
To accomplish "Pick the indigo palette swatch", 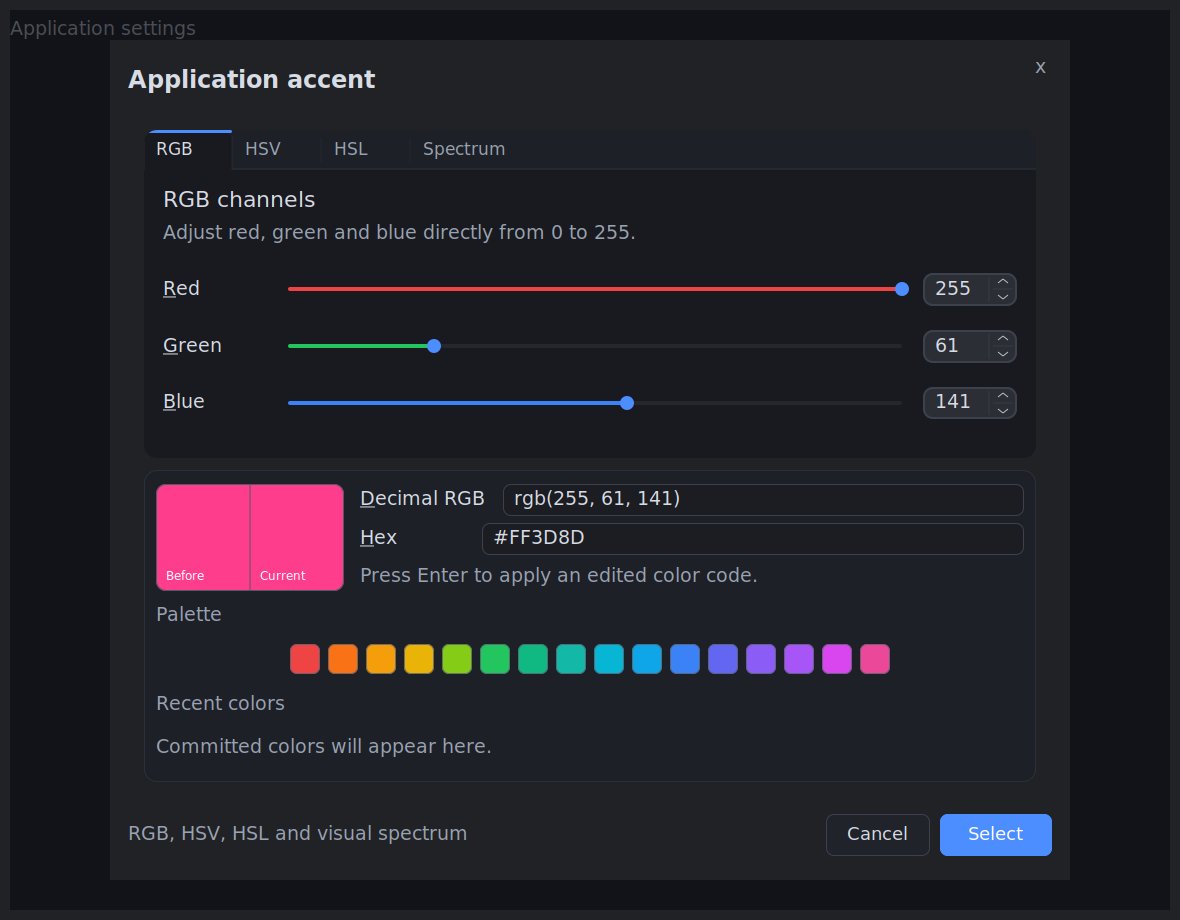I will [x=723, y=659].
